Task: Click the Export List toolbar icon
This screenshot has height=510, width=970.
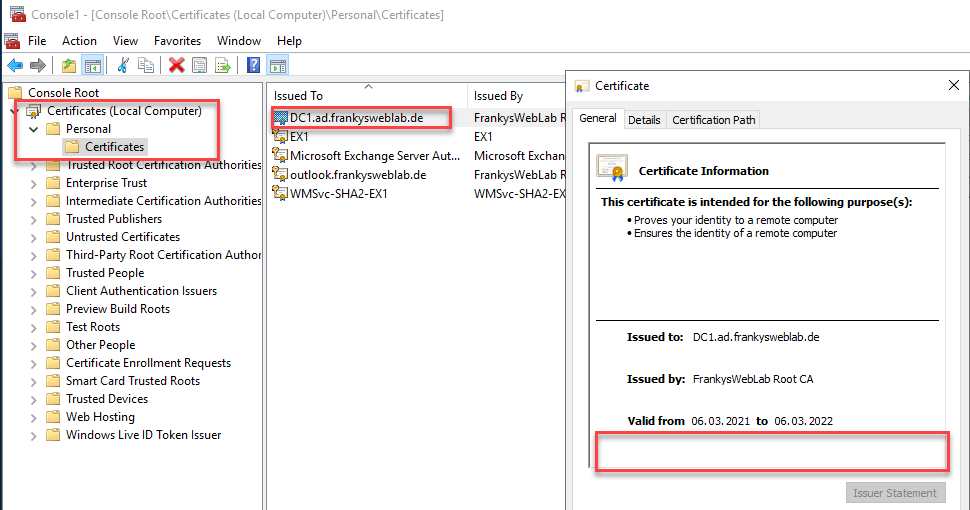Action: (223, 65)
